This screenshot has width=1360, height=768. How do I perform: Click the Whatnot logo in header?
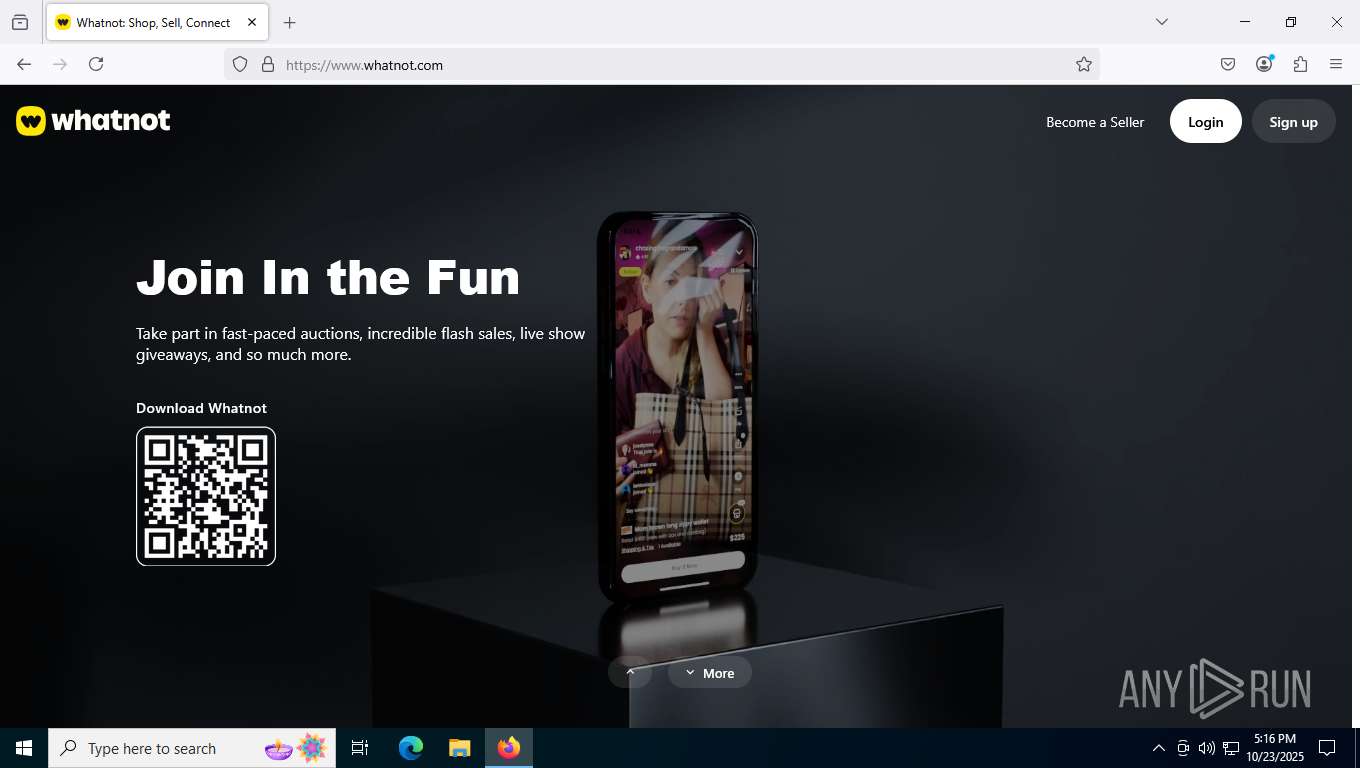coord(93,121)
